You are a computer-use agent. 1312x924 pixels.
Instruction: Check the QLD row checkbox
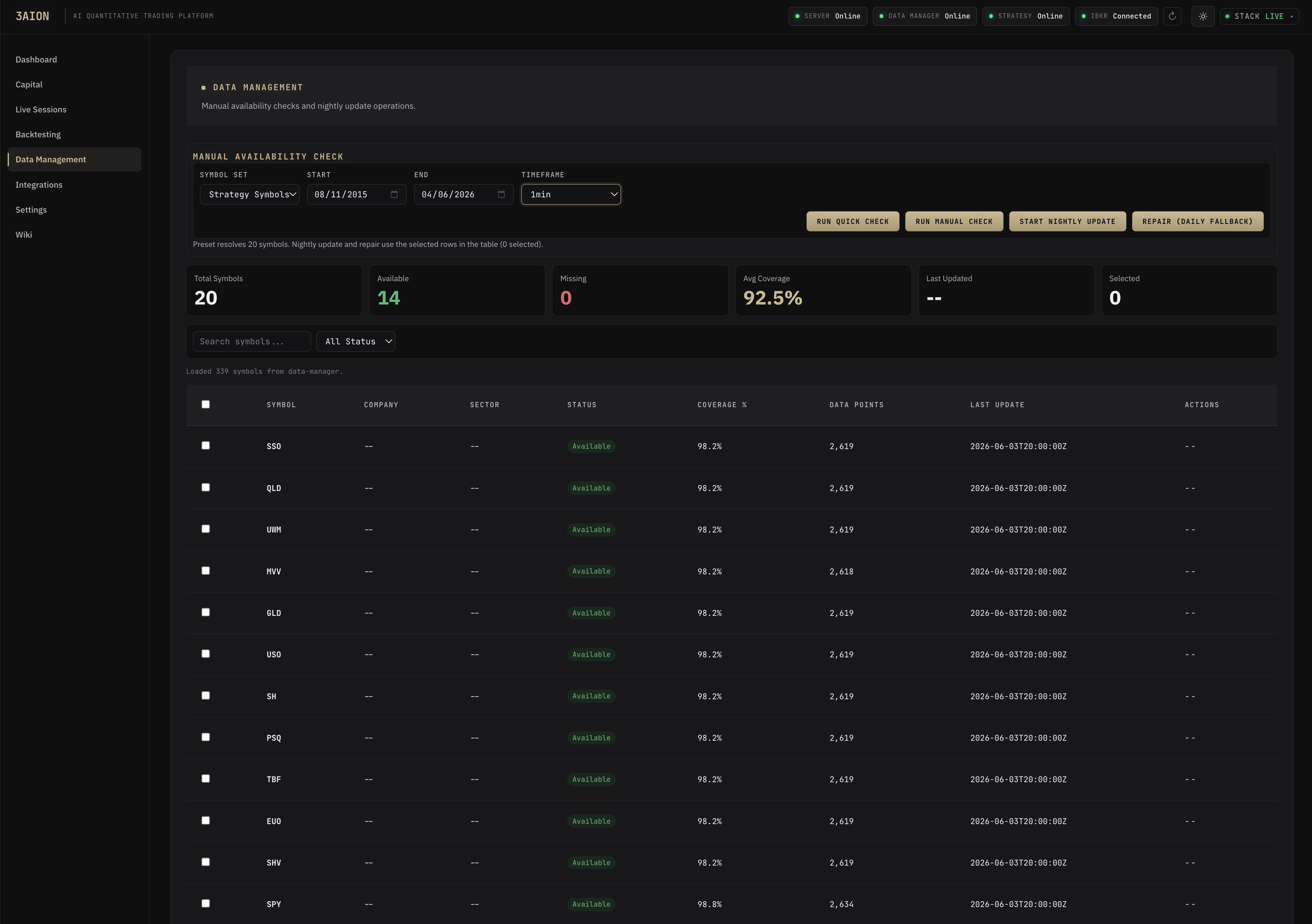point(206,487)
